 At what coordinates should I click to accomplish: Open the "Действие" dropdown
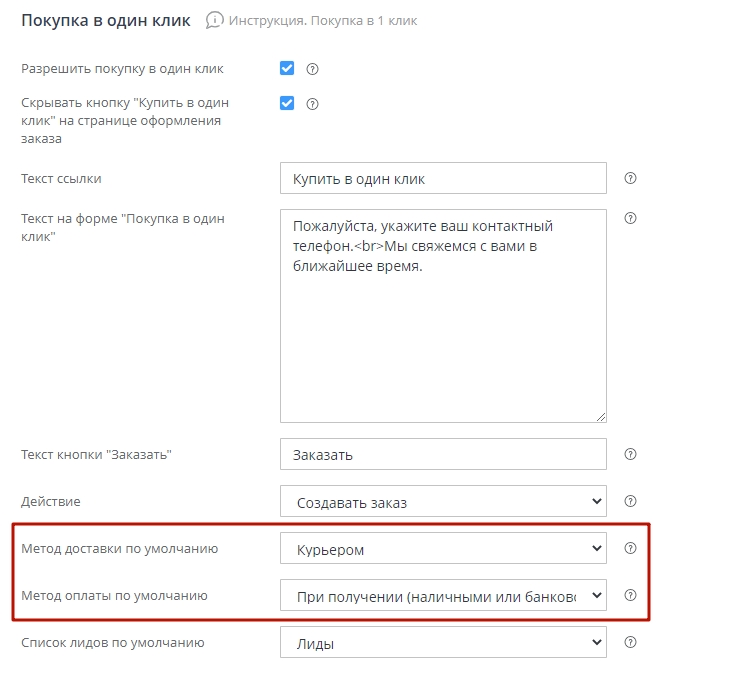(443, 501)
